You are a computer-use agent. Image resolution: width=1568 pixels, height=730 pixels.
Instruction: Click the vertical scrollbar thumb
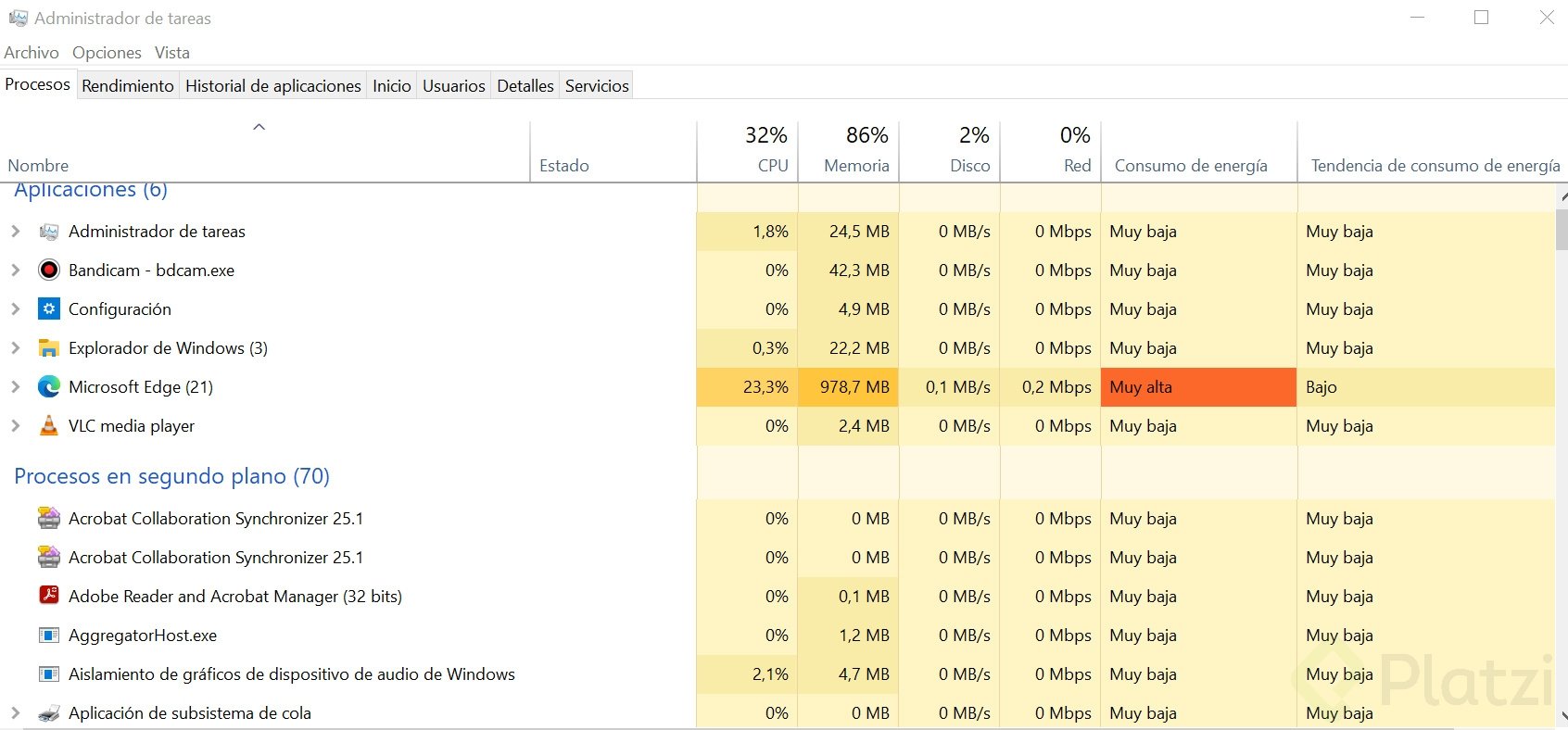[x=1561, y=229]
